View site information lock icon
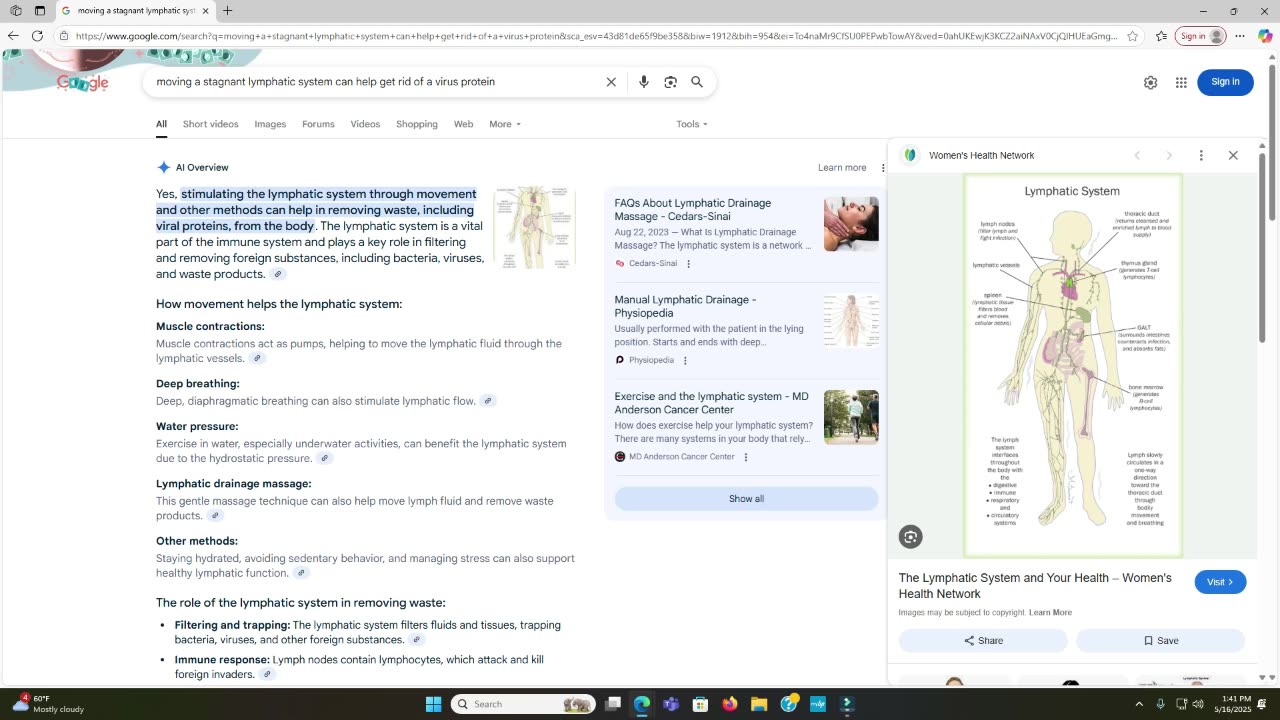 click(x=63, y=36)
